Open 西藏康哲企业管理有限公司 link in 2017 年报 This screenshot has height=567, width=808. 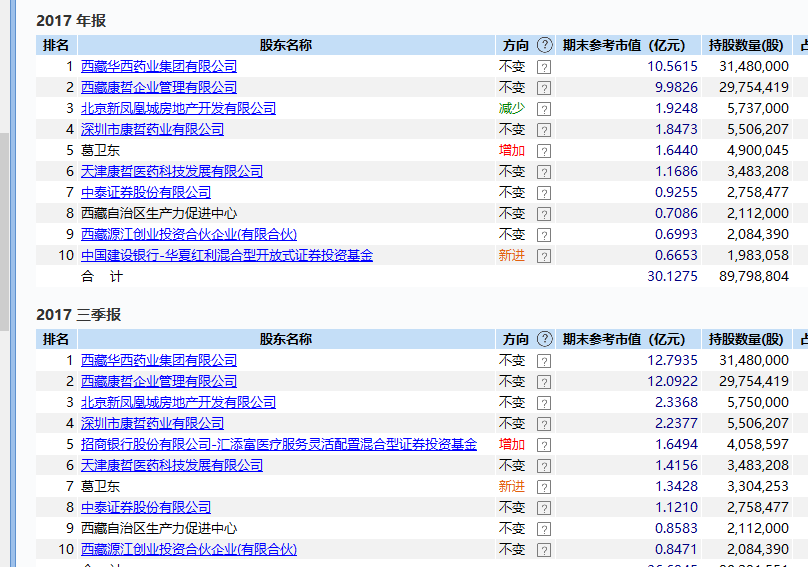tap(159, 88)
